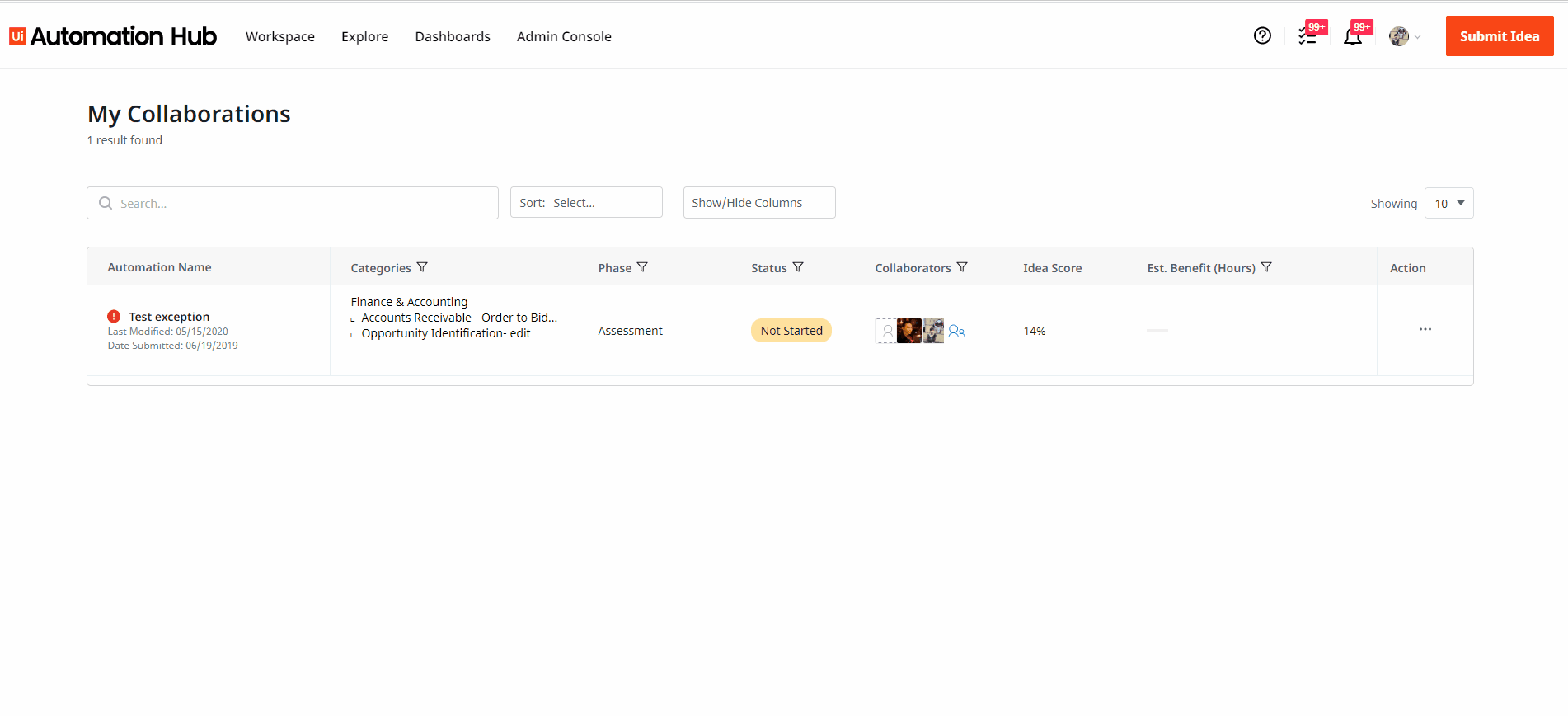The width and height of the screenshot is (1568, 716).
Task: Click the Collaborators column header label
Action: [913, 268]
